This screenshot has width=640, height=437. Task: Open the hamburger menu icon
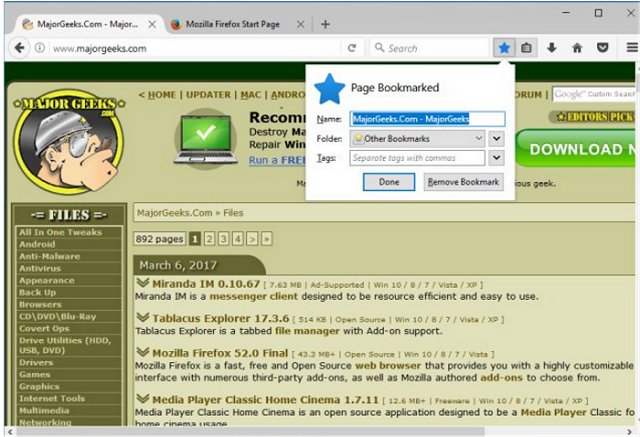(632, 48)
